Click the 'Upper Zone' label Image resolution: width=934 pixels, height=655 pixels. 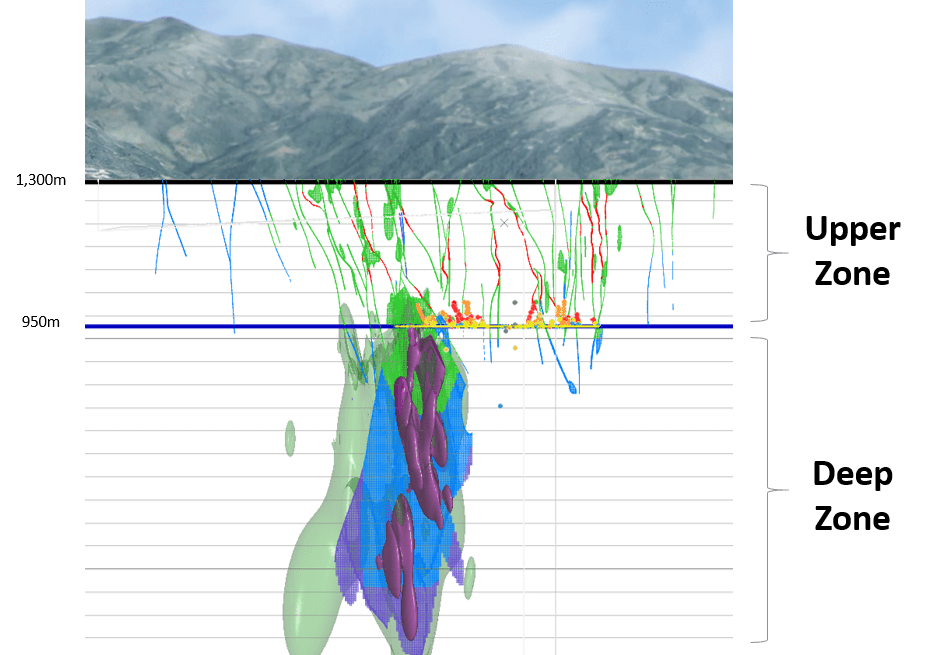tap(852, 250)
